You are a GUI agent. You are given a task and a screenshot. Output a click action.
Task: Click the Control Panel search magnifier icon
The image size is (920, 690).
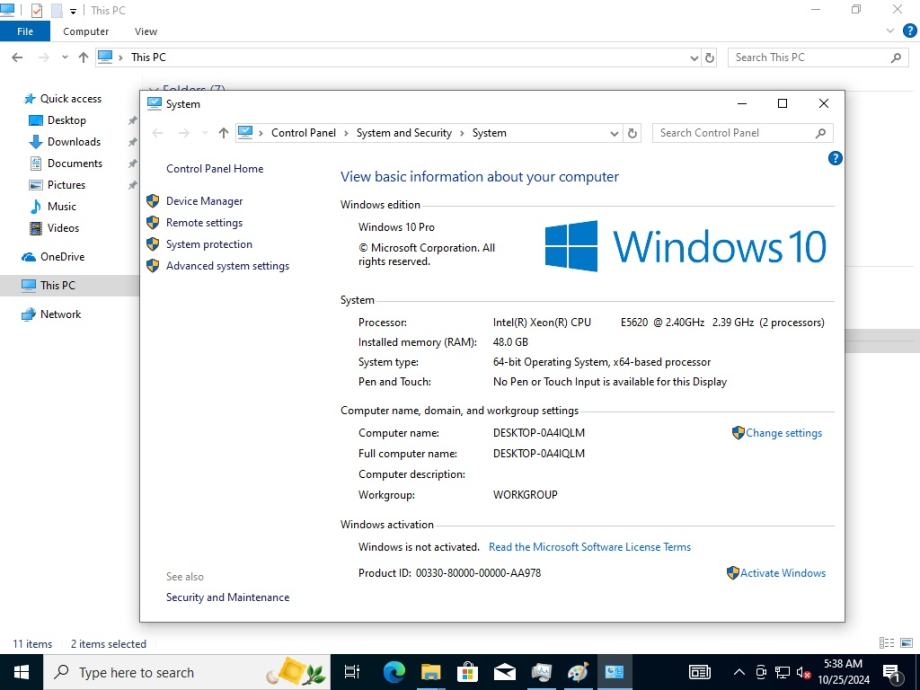821,133
